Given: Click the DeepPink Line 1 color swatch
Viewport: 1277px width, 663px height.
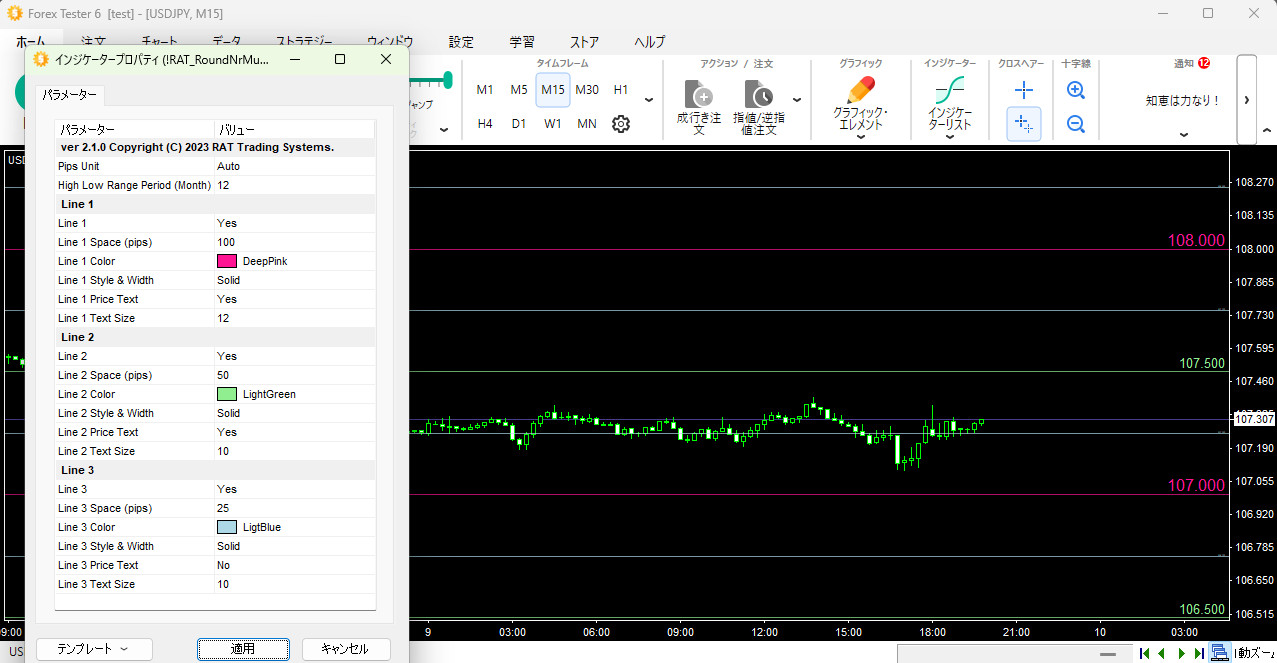Looking at the screenshot, I should (x=227, y=261).
